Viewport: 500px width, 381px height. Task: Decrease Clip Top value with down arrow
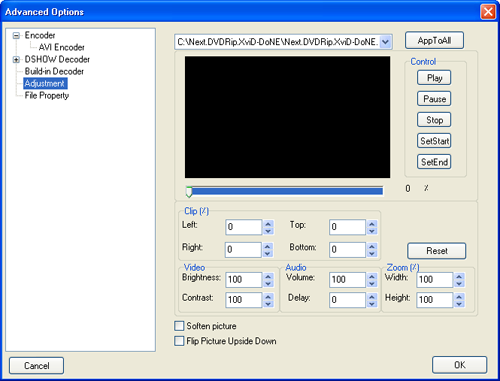(x=372, y=231)
